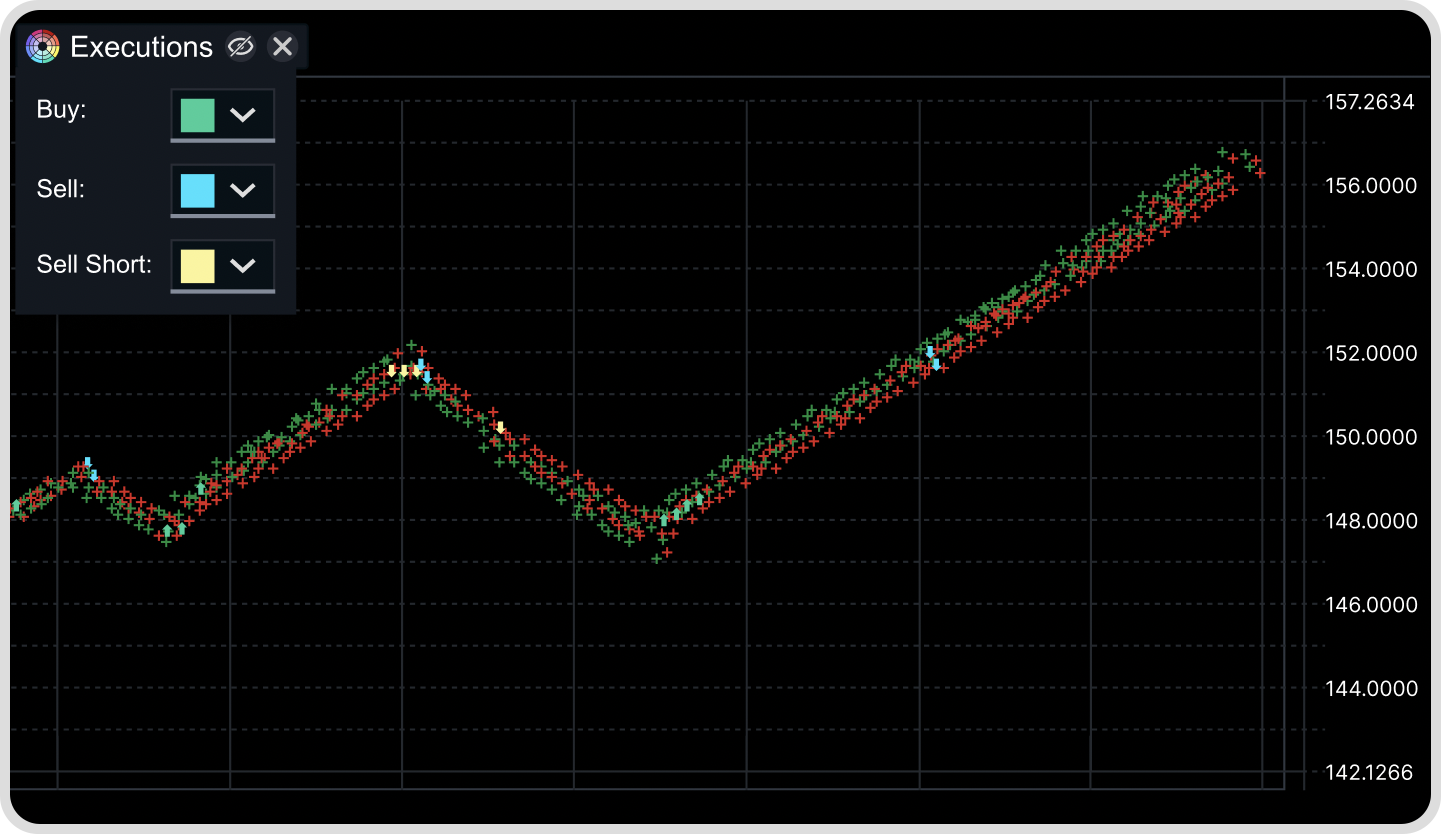Pick the green Buy color swatch
The image size is (1441, 834).
(197, 115)
